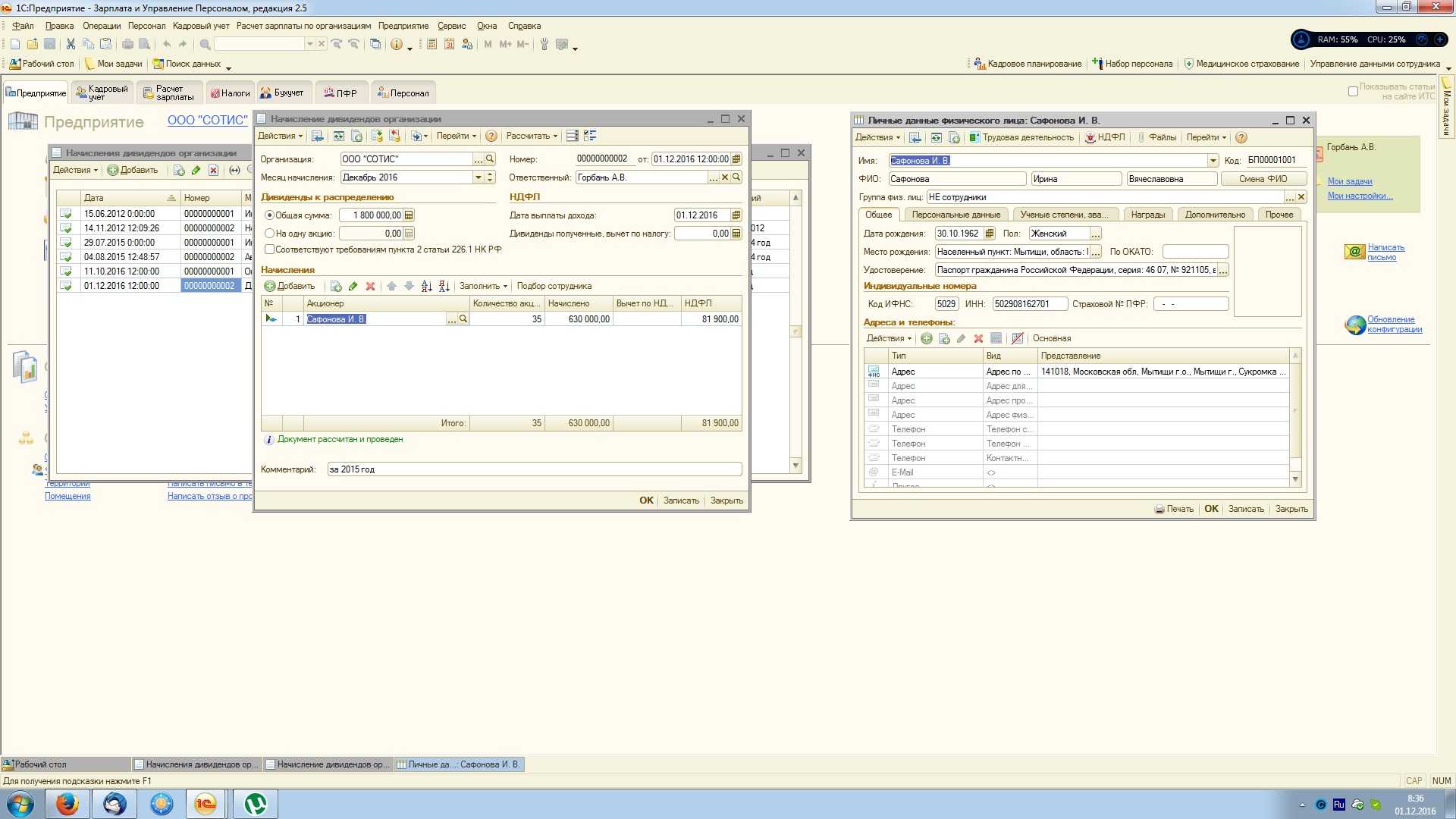This screenshot has width=1456, height=819.
Task: Clear the Ответственный field with X icon
Action: pos(725,177)
